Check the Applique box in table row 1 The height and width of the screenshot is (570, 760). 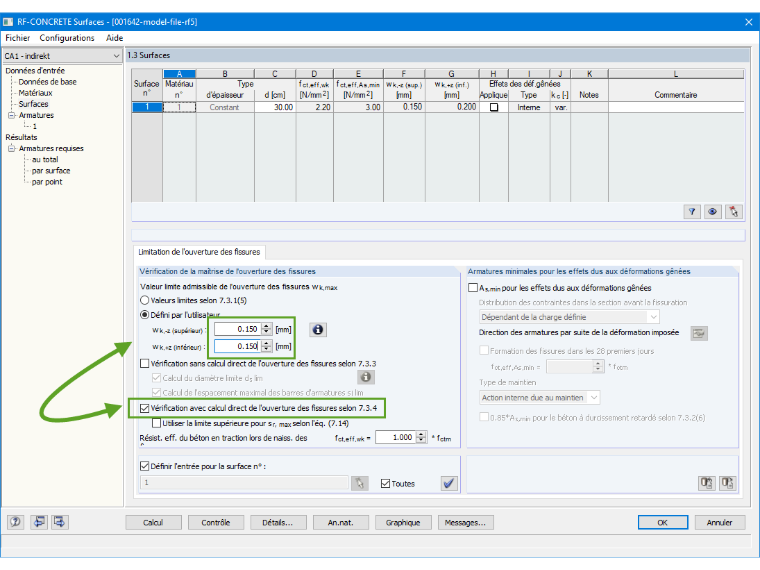494,107
